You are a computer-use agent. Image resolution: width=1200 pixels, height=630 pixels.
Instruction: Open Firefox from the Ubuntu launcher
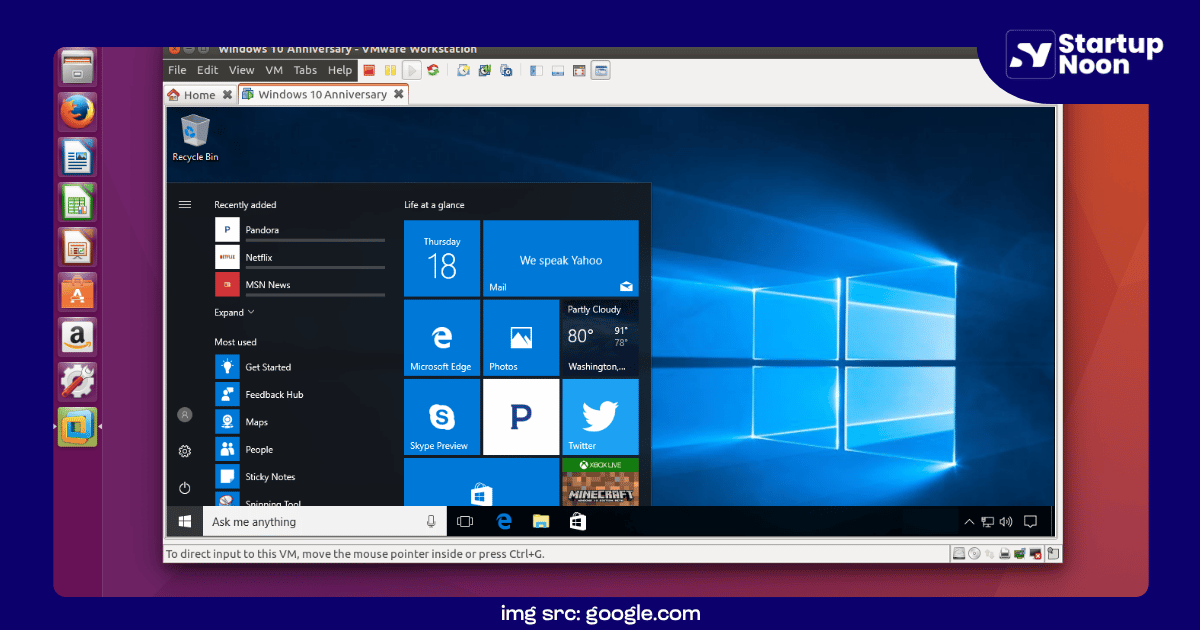click(77, 111)
